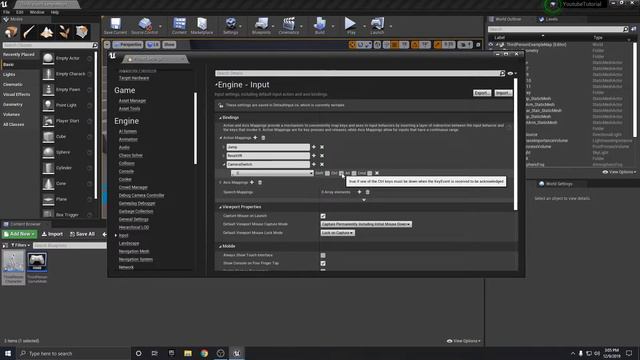This screenshot has height=360, width=640.
Task: Click the settings category list scrollbar
Action: tap(196, 128)
